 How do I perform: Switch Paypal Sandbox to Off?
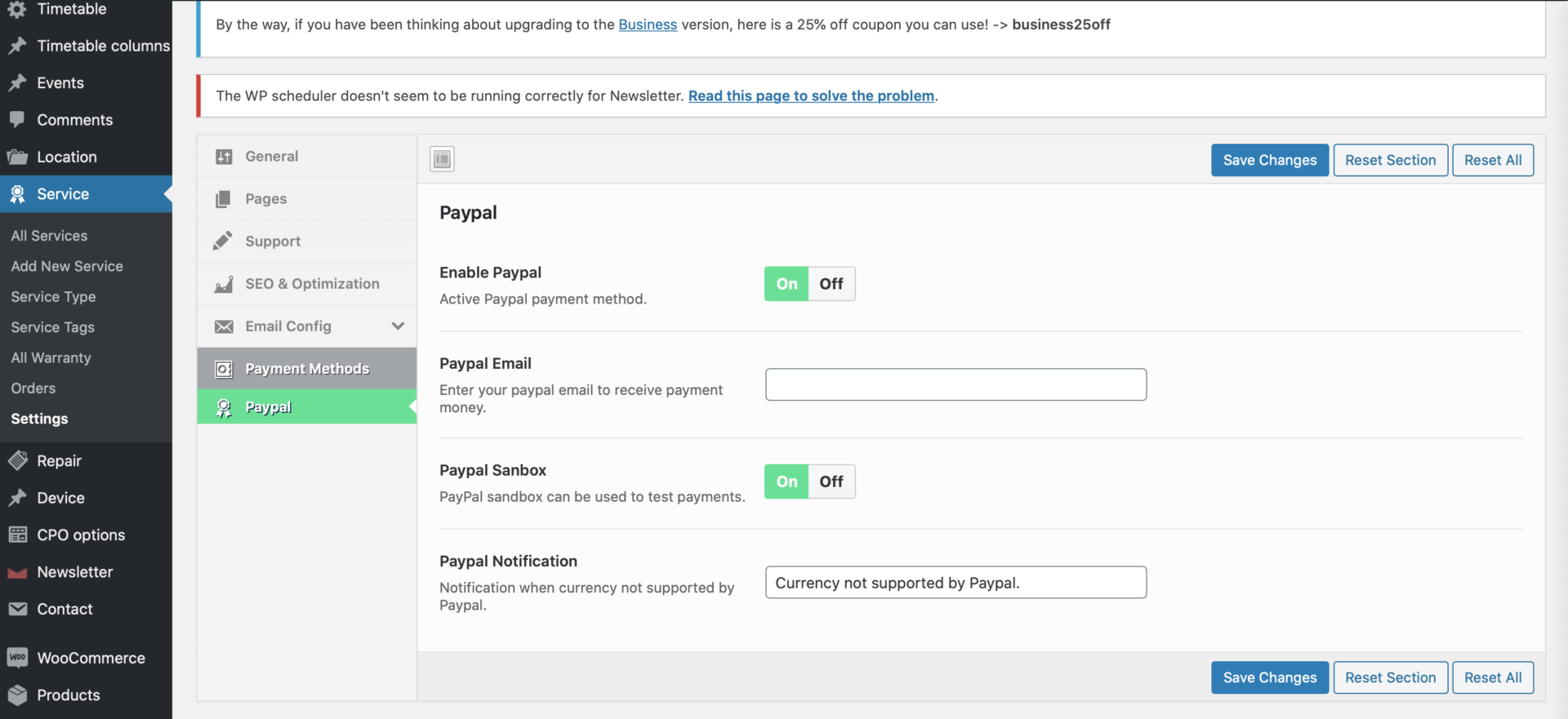point(831,482)
